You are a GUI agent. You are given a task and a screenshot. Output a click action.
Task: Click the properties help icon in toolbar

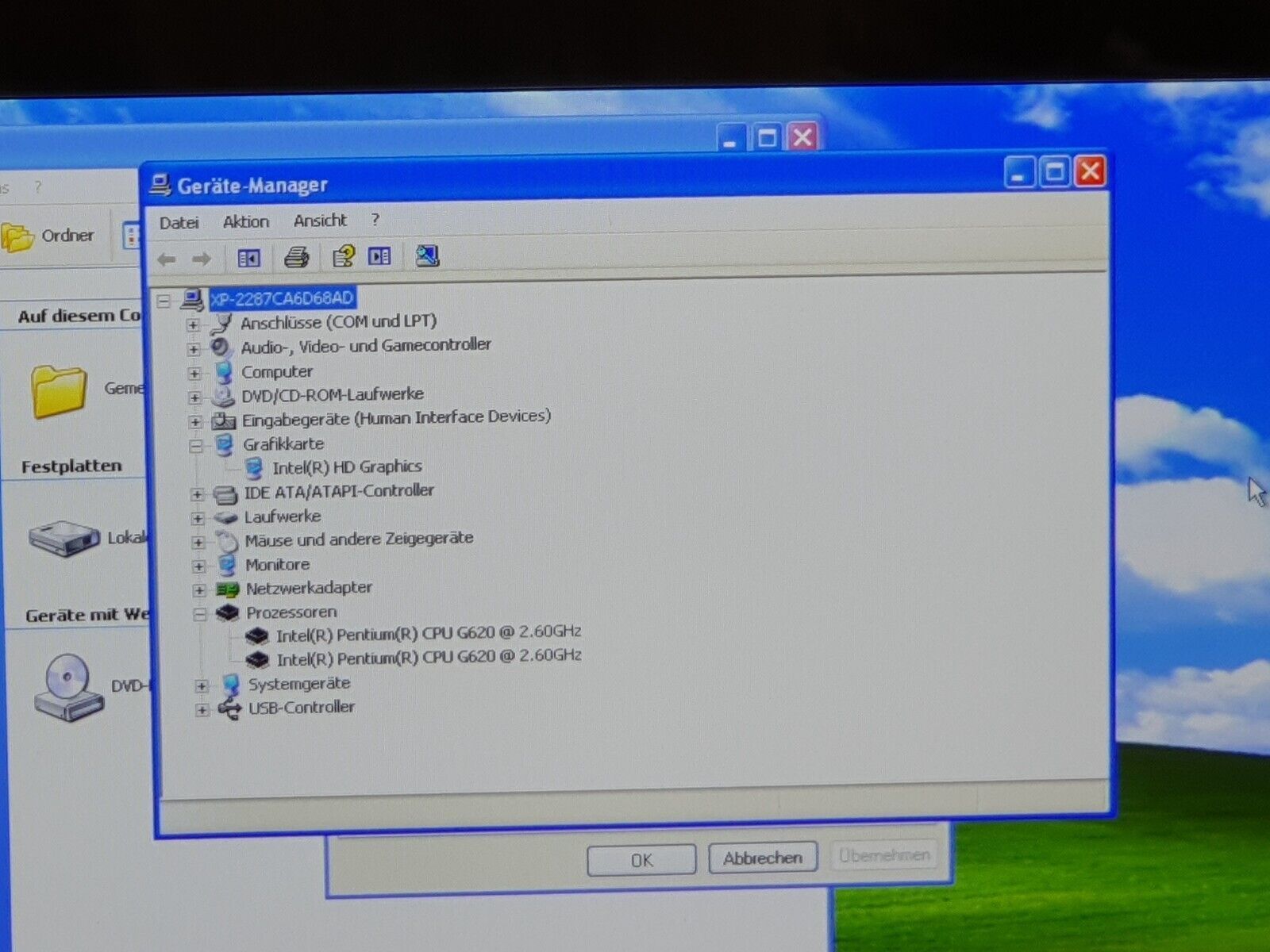[x=343, y=256]
